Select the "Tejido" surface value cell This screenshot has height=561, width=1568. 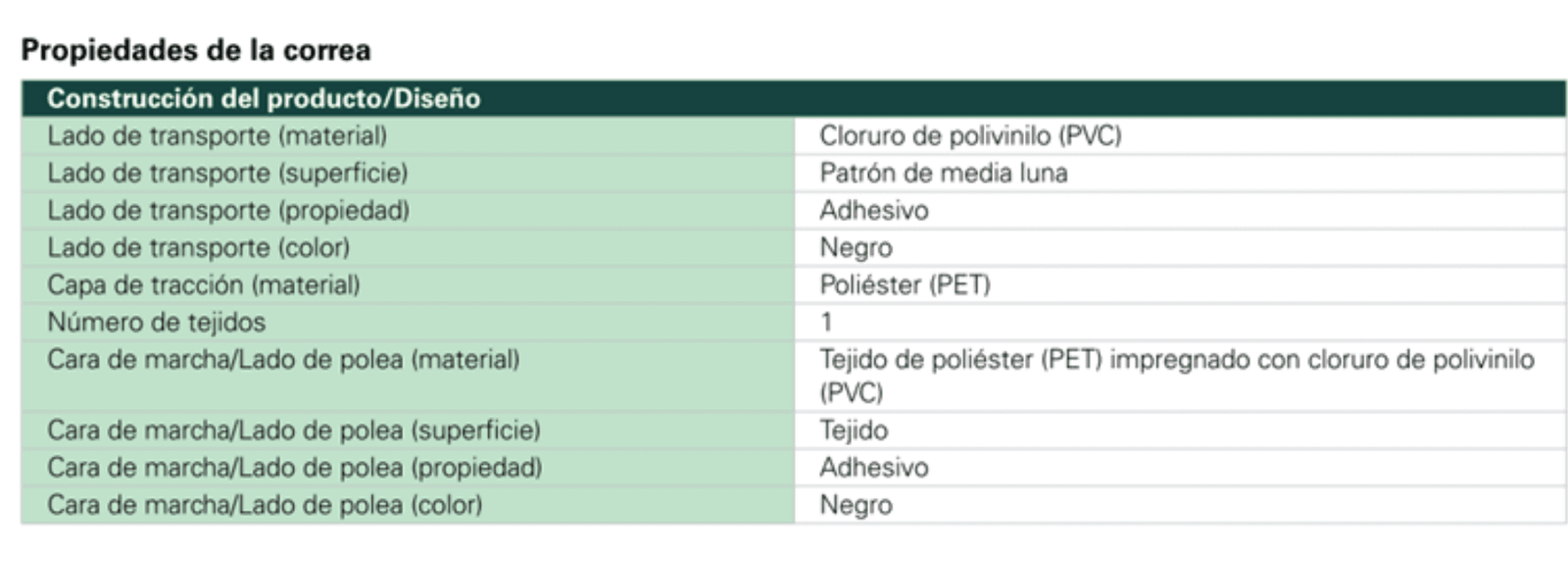pos(854,430)
